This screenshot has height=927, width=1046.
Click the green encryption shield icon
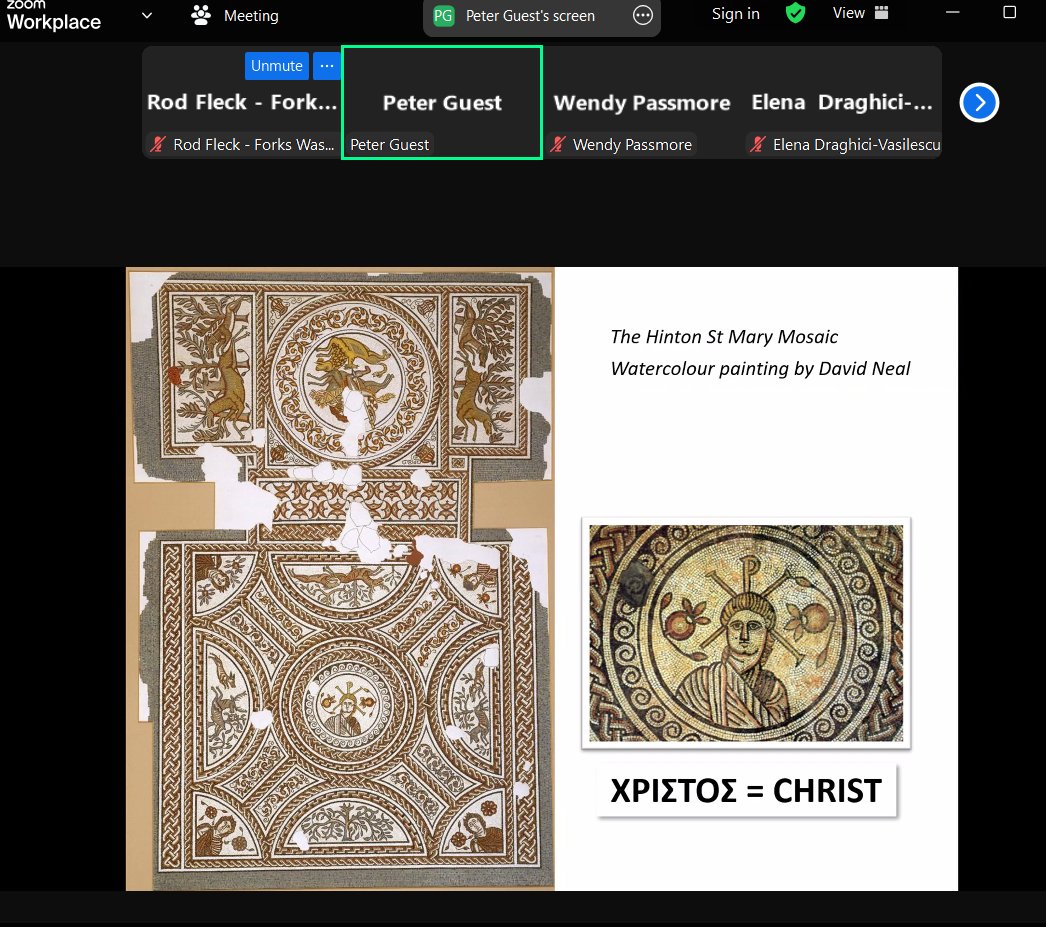[795, 13]
